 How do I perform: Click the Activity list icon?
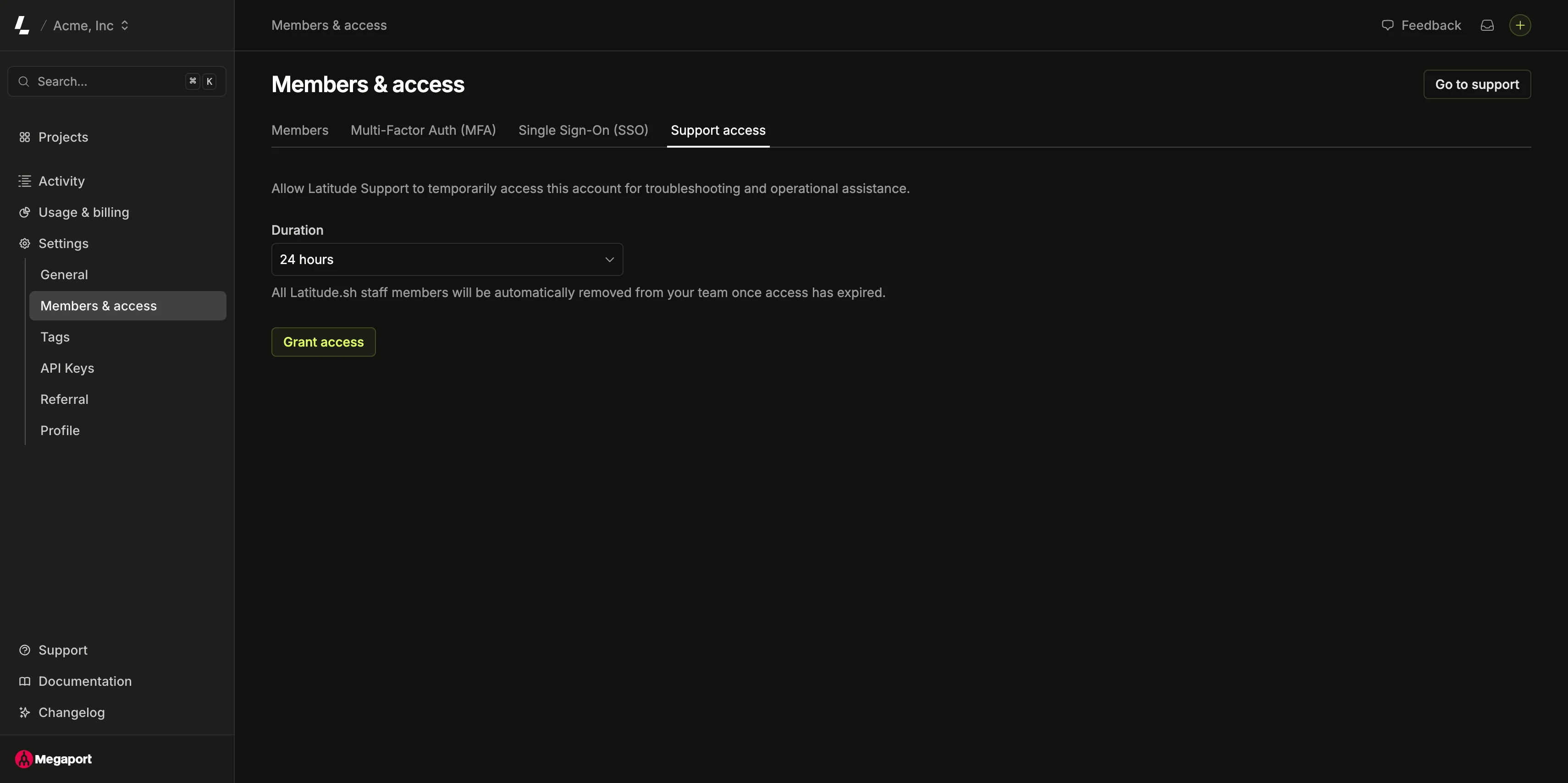[x=24, y=181]
